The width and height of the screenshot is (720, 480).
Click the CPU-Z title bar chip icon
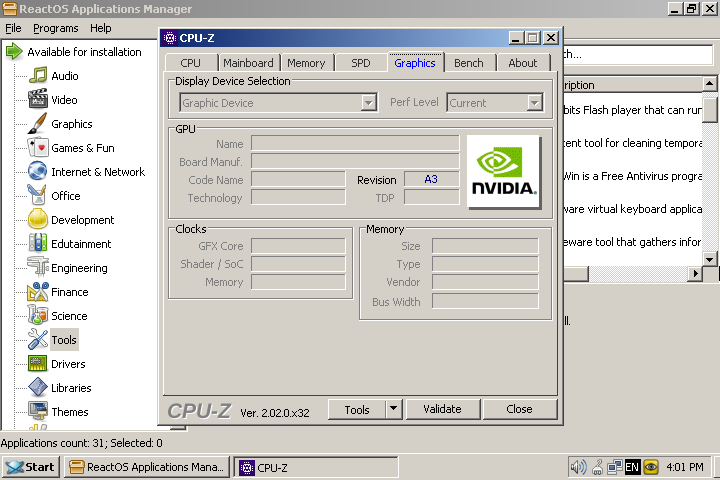tap(170, 38)
